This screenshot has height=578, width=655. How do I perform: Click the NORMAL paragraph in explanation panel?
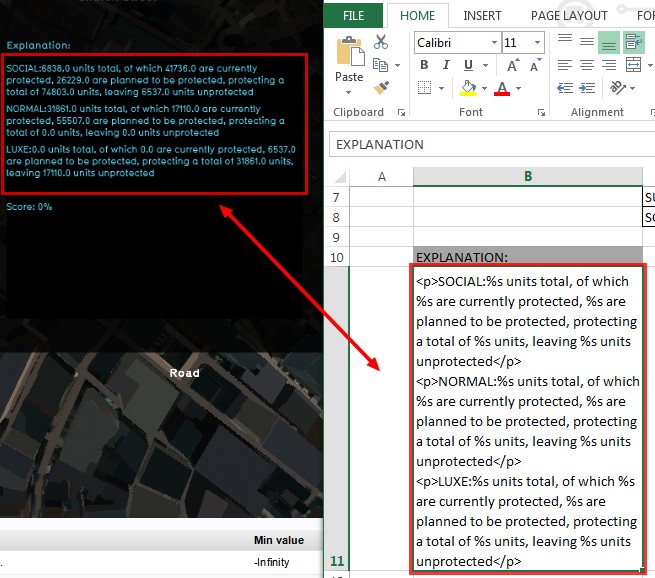(145, 121)
